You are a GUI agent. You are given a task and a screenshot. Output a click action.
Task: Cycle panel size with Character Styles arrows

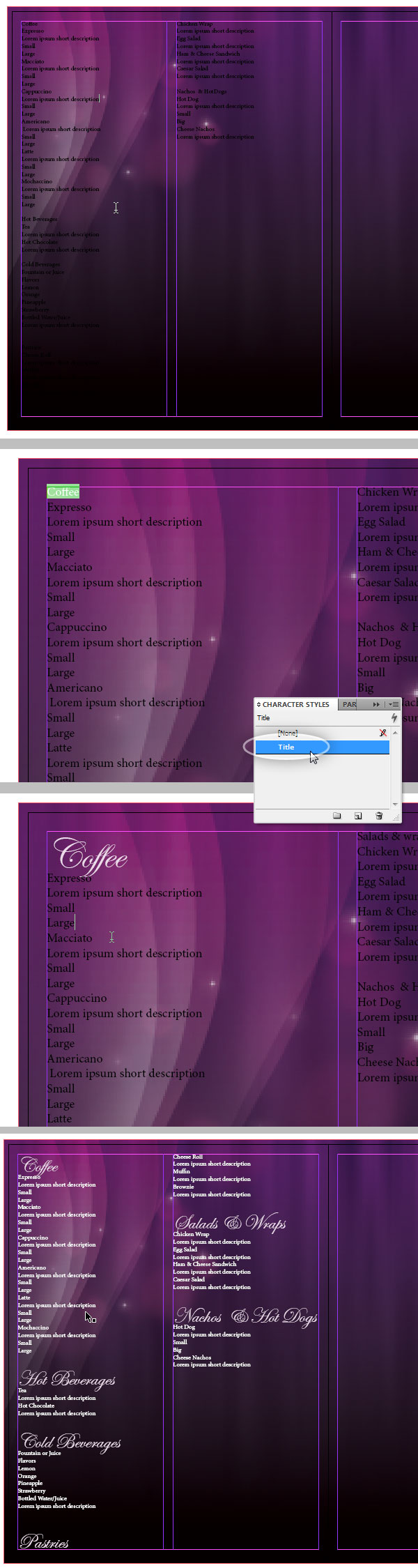pos(259,705)
